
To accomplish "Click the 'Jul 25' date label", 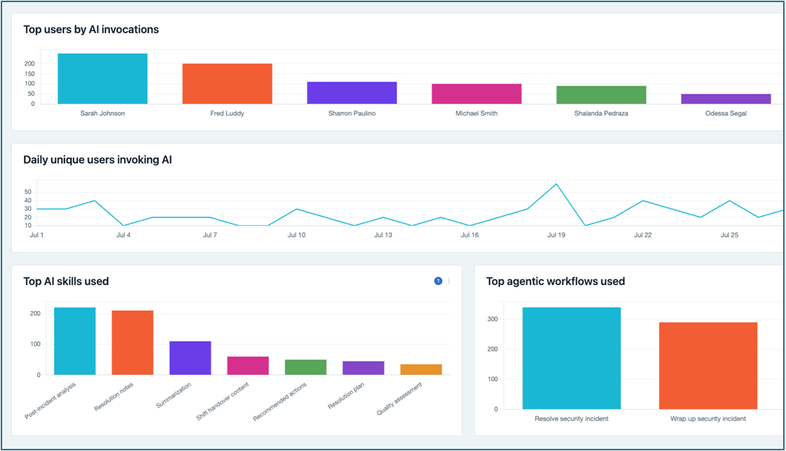I will [x=729, y=235].
